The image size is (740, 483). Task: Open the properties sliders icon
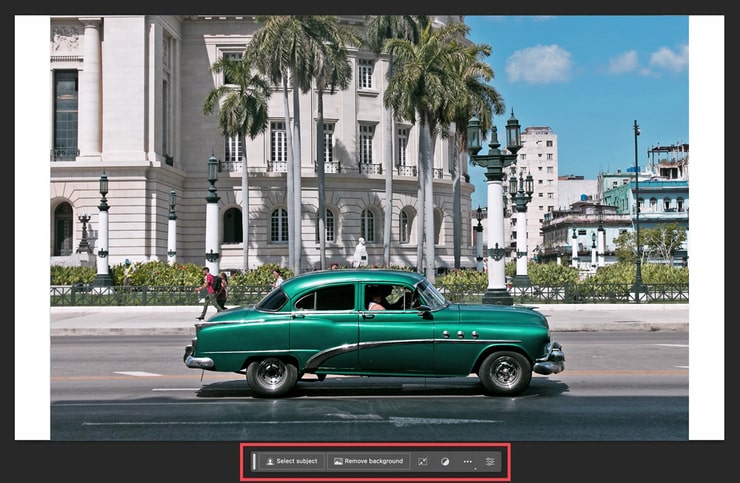(490, 461)
